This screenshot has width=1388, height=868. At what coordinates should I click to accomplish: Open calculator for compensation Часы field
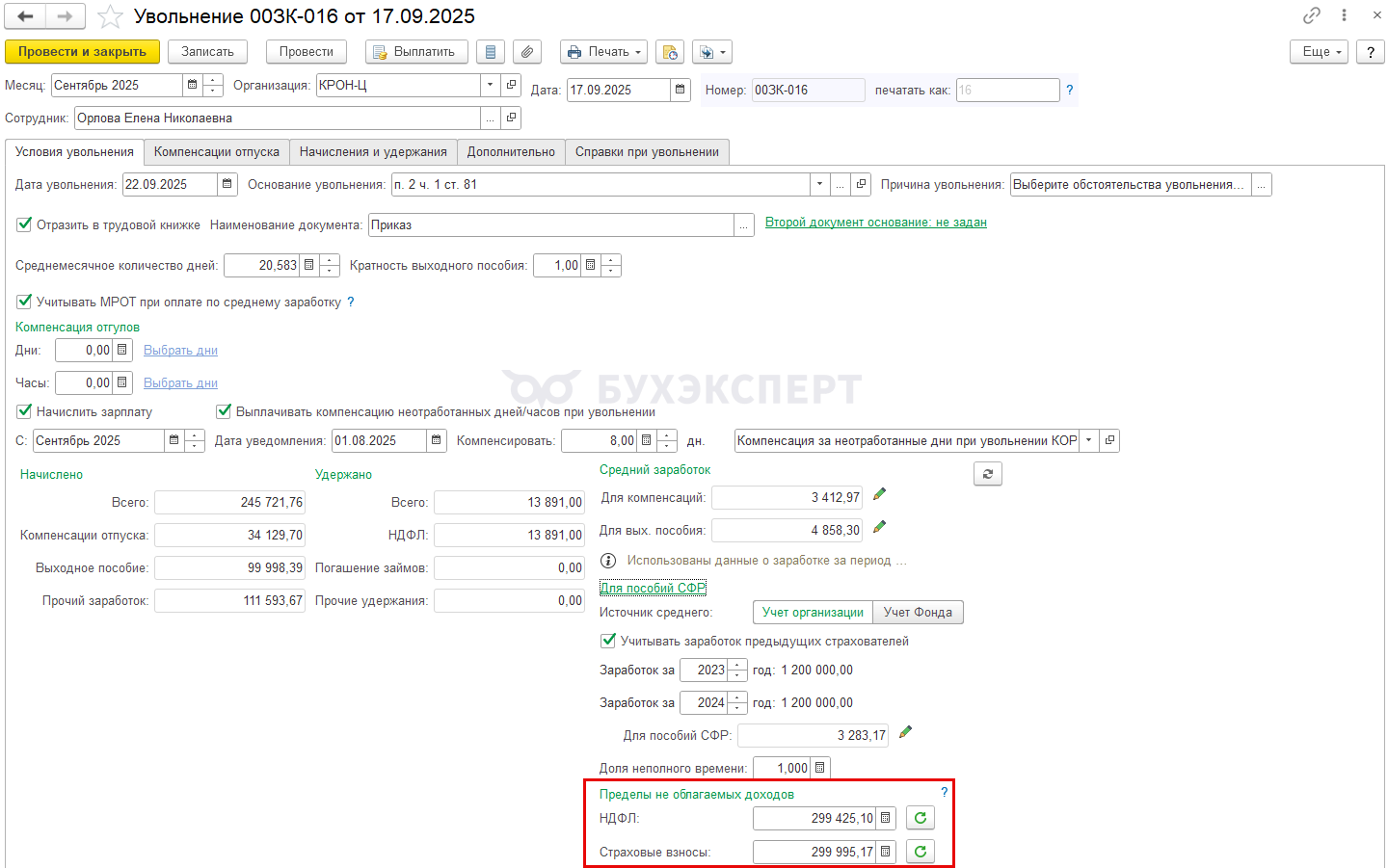pos(122,382)
